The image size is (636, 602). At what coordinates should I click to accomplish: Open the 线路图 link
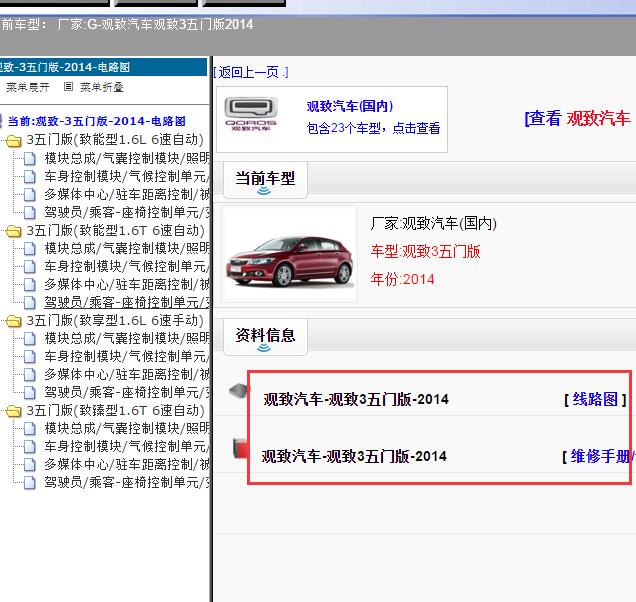pos(595,399)
